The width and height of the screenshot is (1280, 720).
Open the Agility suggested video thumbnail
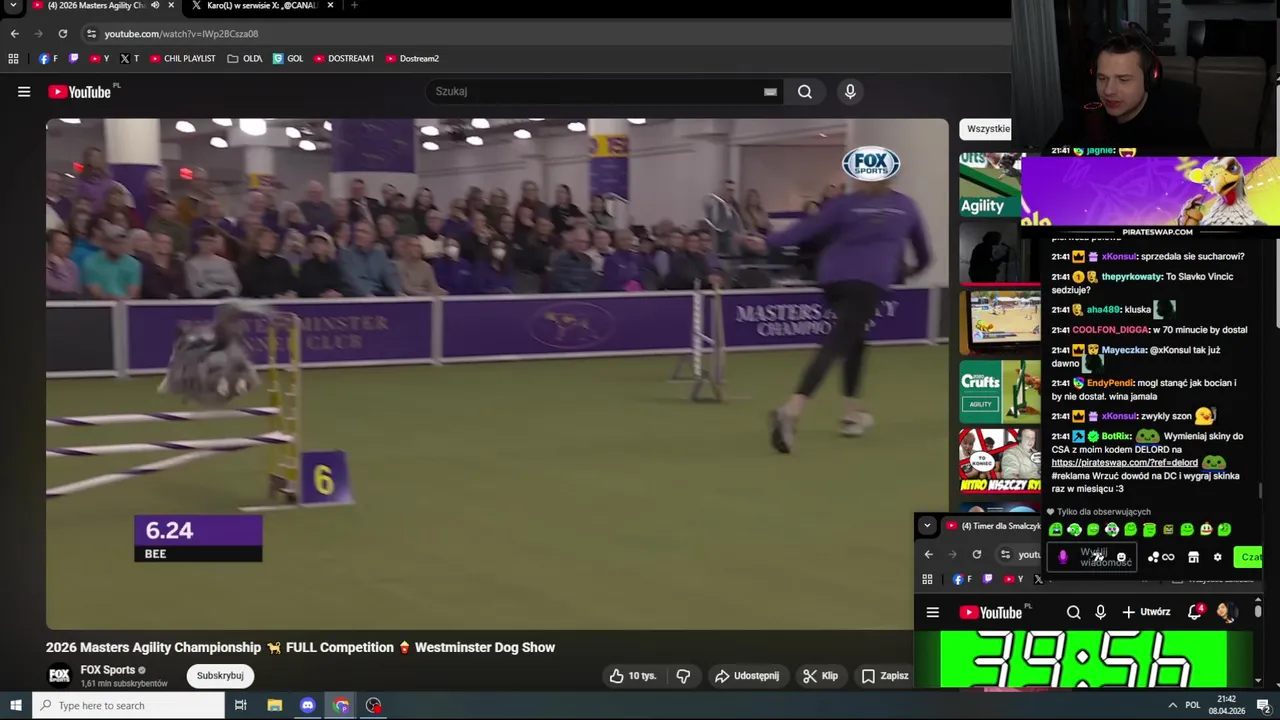click(x=990, y=185)
